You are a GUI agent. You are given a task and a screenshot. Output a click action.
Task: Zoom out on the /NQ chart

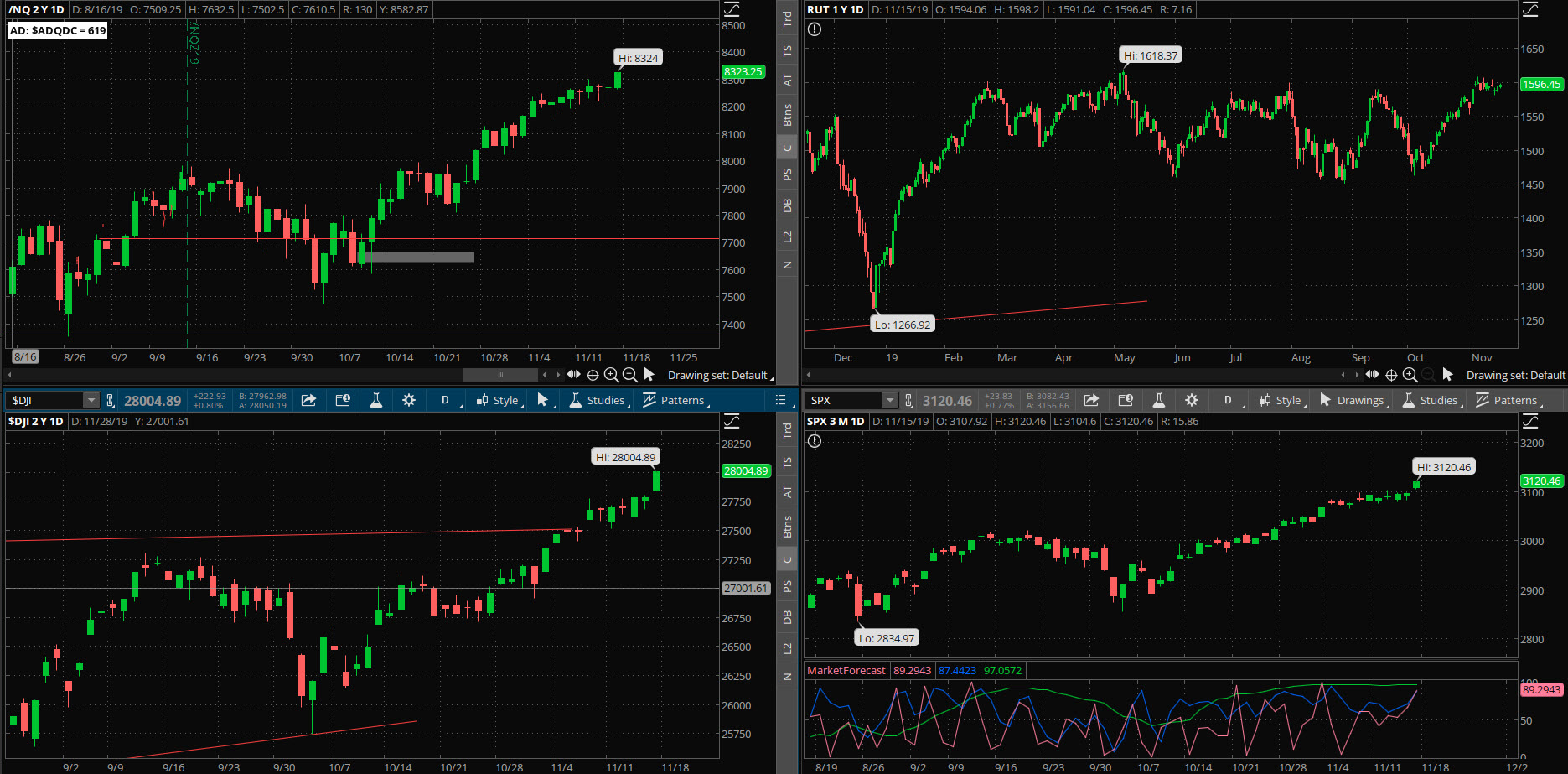pyautogui.click(x=630, y=375)
